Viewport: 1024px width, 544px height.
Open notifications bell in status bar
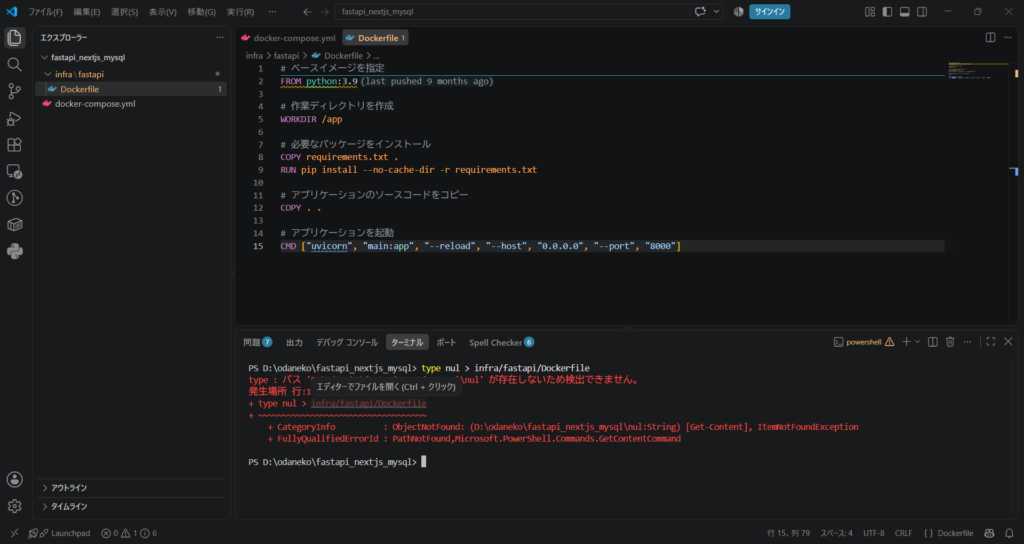click(x=1009, y=533)
